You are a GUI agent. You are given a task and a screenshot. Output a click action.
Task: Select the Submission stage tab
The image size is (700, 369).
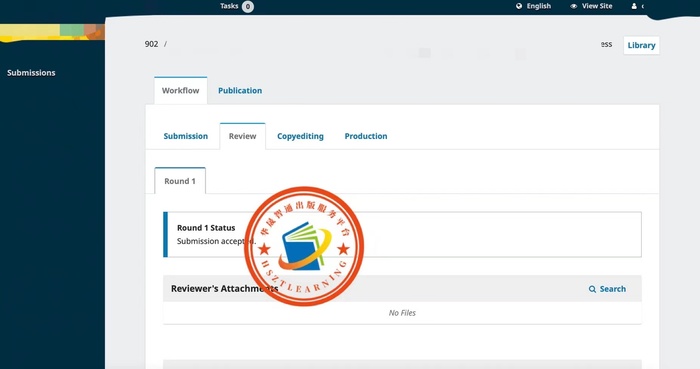[186, 136]
